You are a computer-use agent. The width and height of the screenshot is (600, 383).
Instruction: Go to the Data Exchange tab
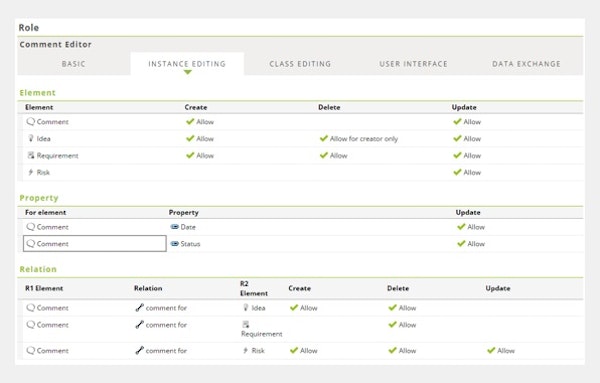[x=526, y=64]
